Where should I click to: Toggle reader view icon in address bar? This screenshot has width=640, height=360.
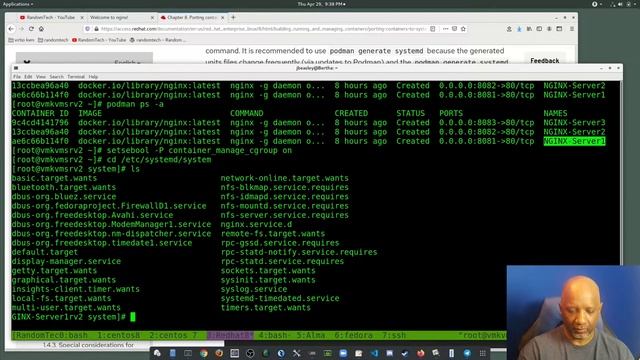point(433,29)
